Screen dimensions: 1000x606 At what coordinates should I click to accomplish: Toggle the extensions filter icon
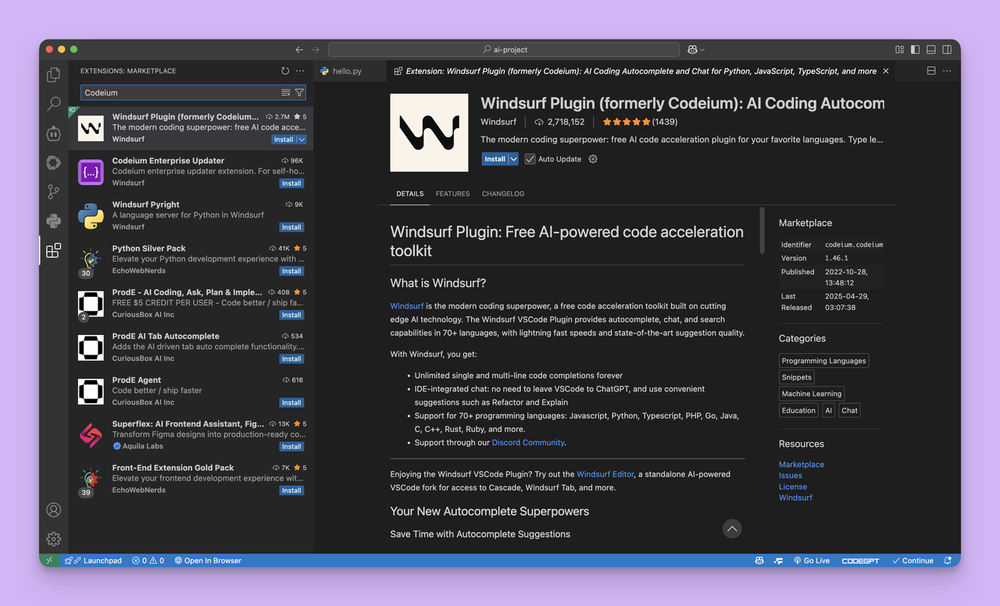(x=298, y=91)
